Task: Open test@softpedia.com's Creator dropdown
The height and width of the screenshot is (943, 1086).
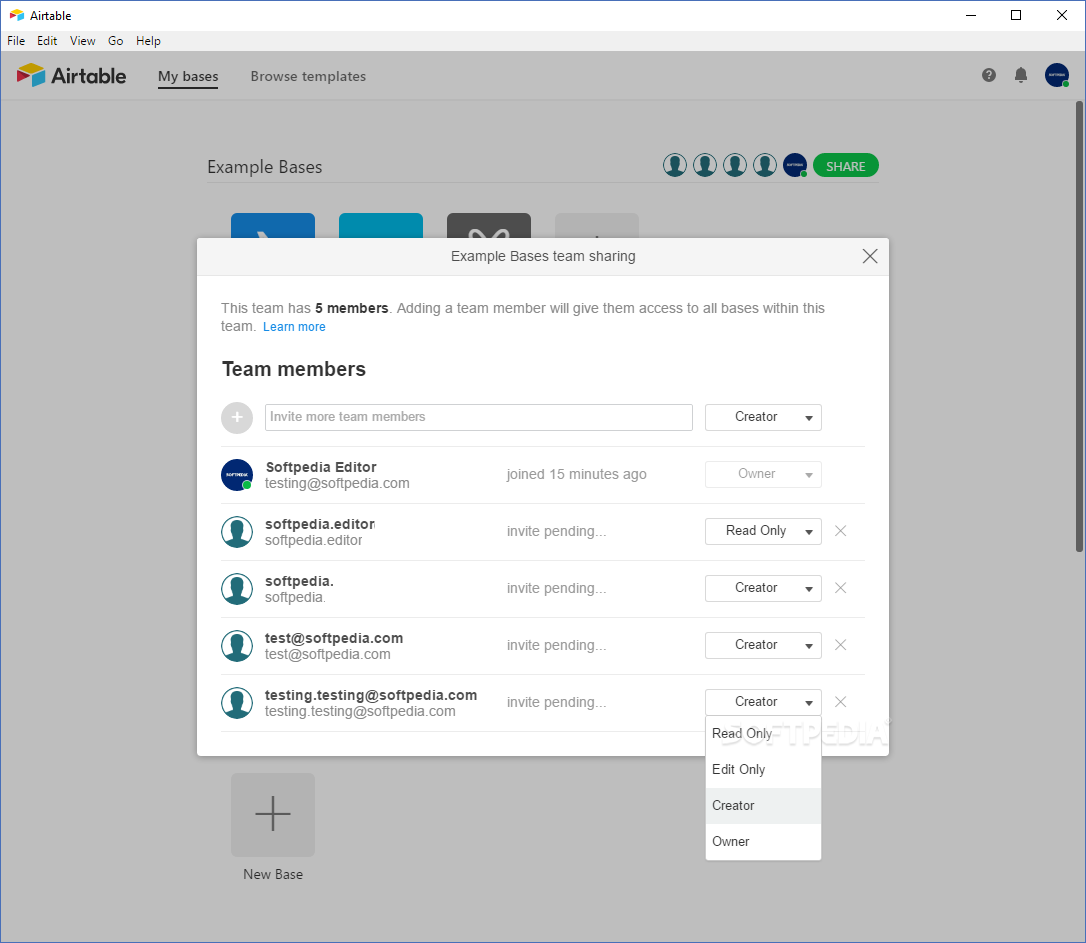Action: tap(763, 645)
